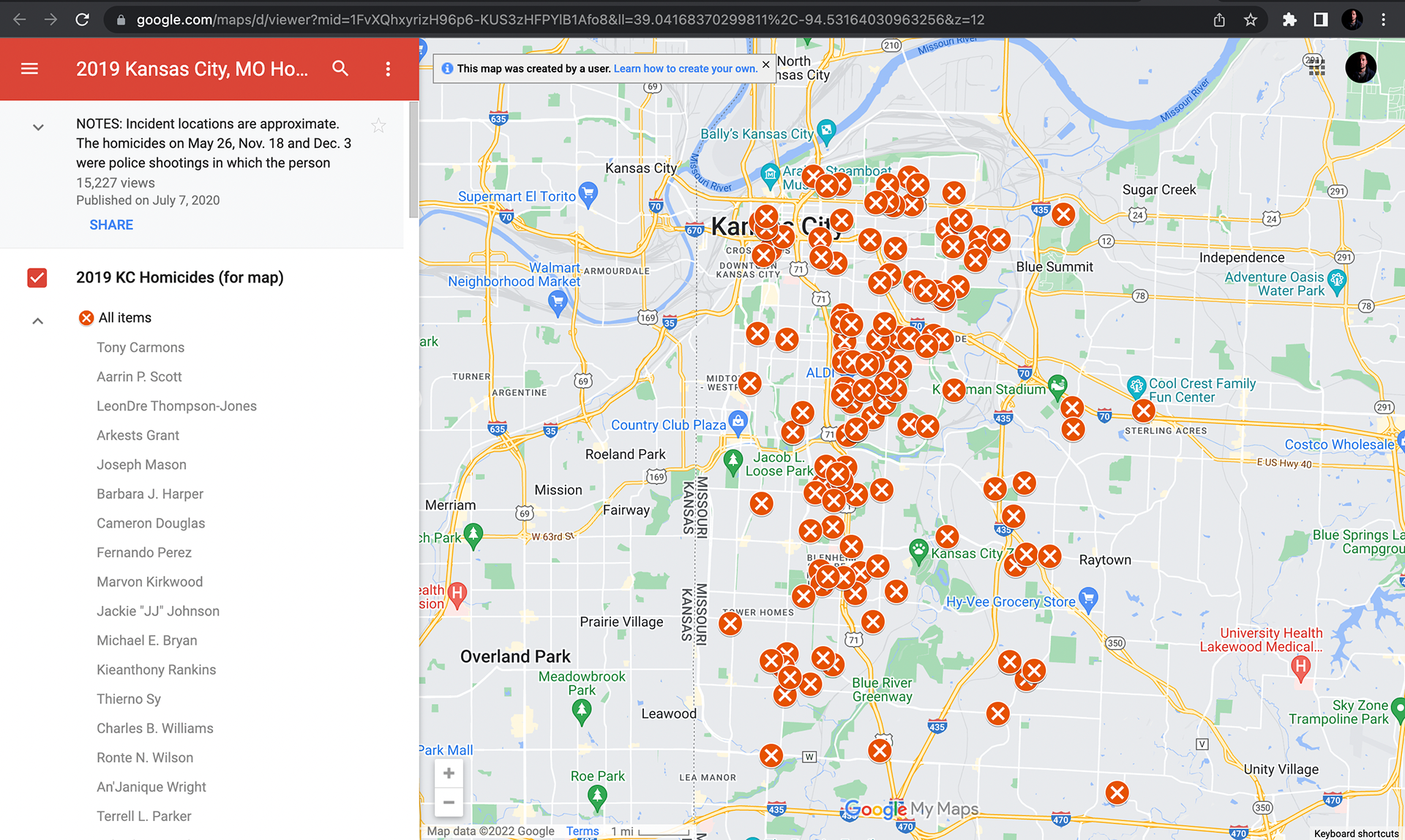Screen dimensions: 1405x840
Task: Search the map using magnifier icon
Action: click(x=340, y=69)
